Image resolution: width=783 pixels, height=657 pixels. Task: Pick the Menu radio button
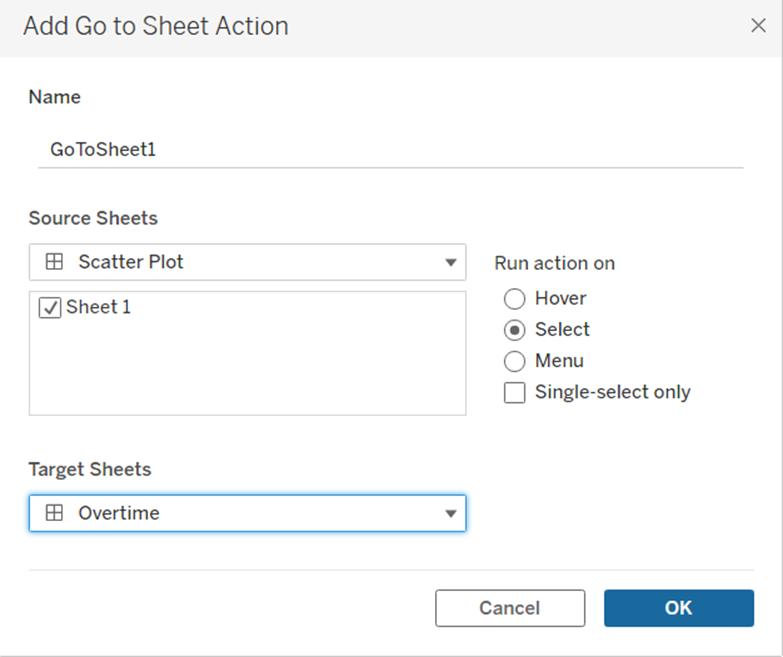[515, 361]
